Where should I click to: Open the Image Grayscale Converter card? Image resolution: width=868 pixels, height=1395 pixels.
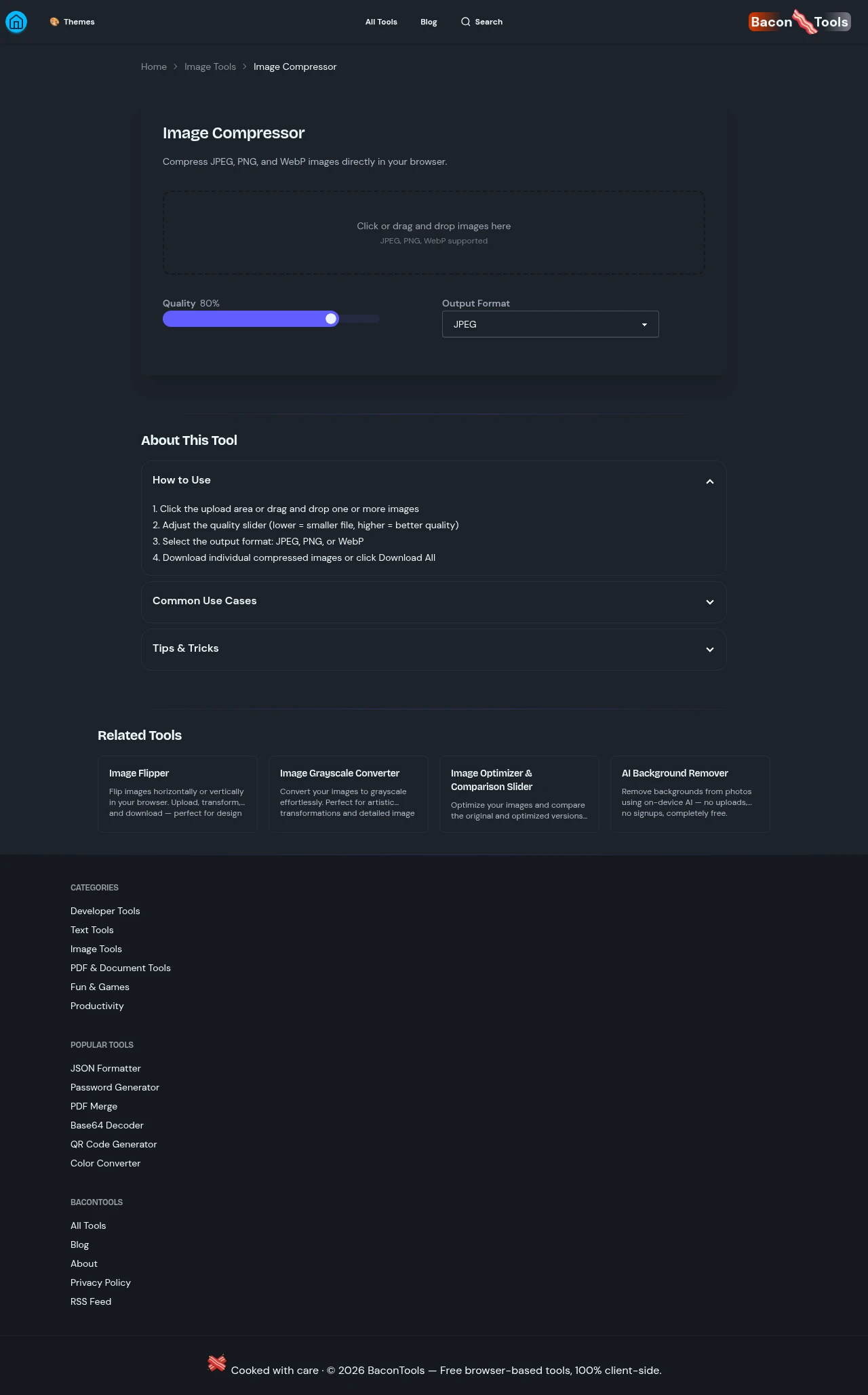coord(349,793)
